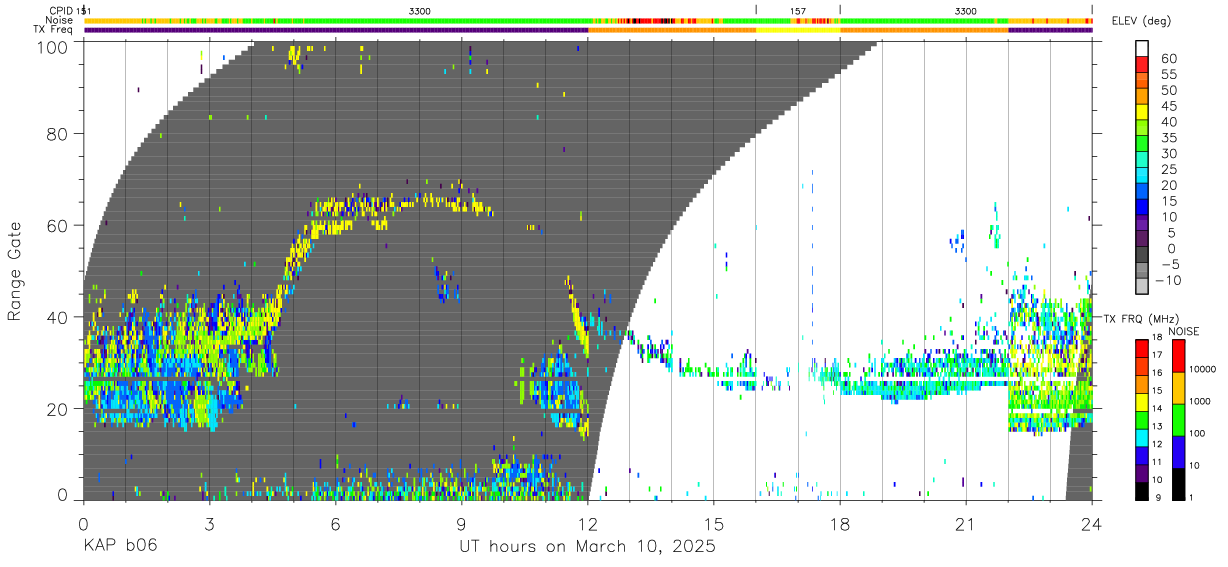Click the CPID label at top left
1228x567 pixels.
tap(60, 10)
